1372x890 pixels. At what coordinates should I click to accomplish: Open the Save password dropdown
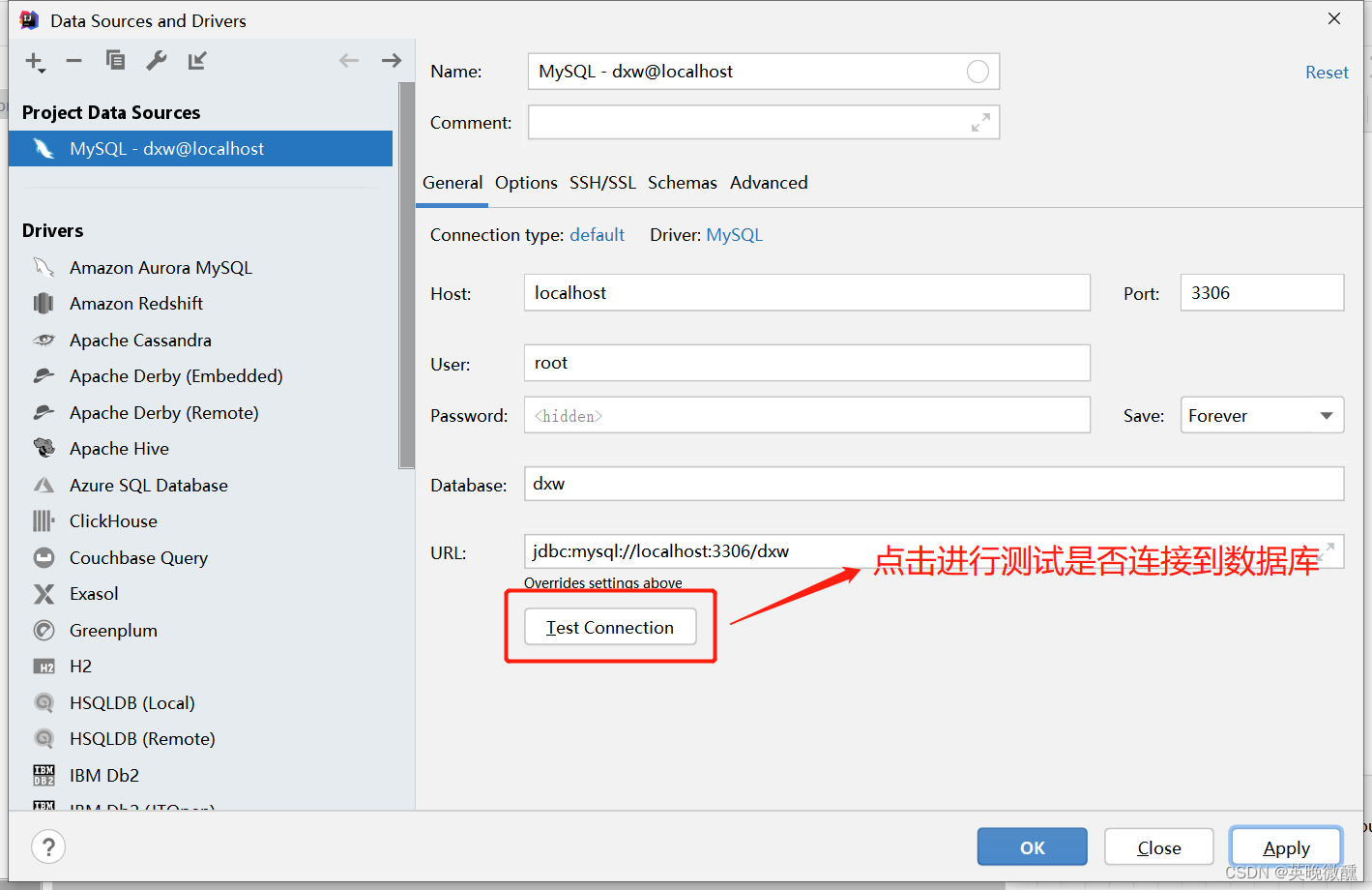click(x=1262, y=415)
